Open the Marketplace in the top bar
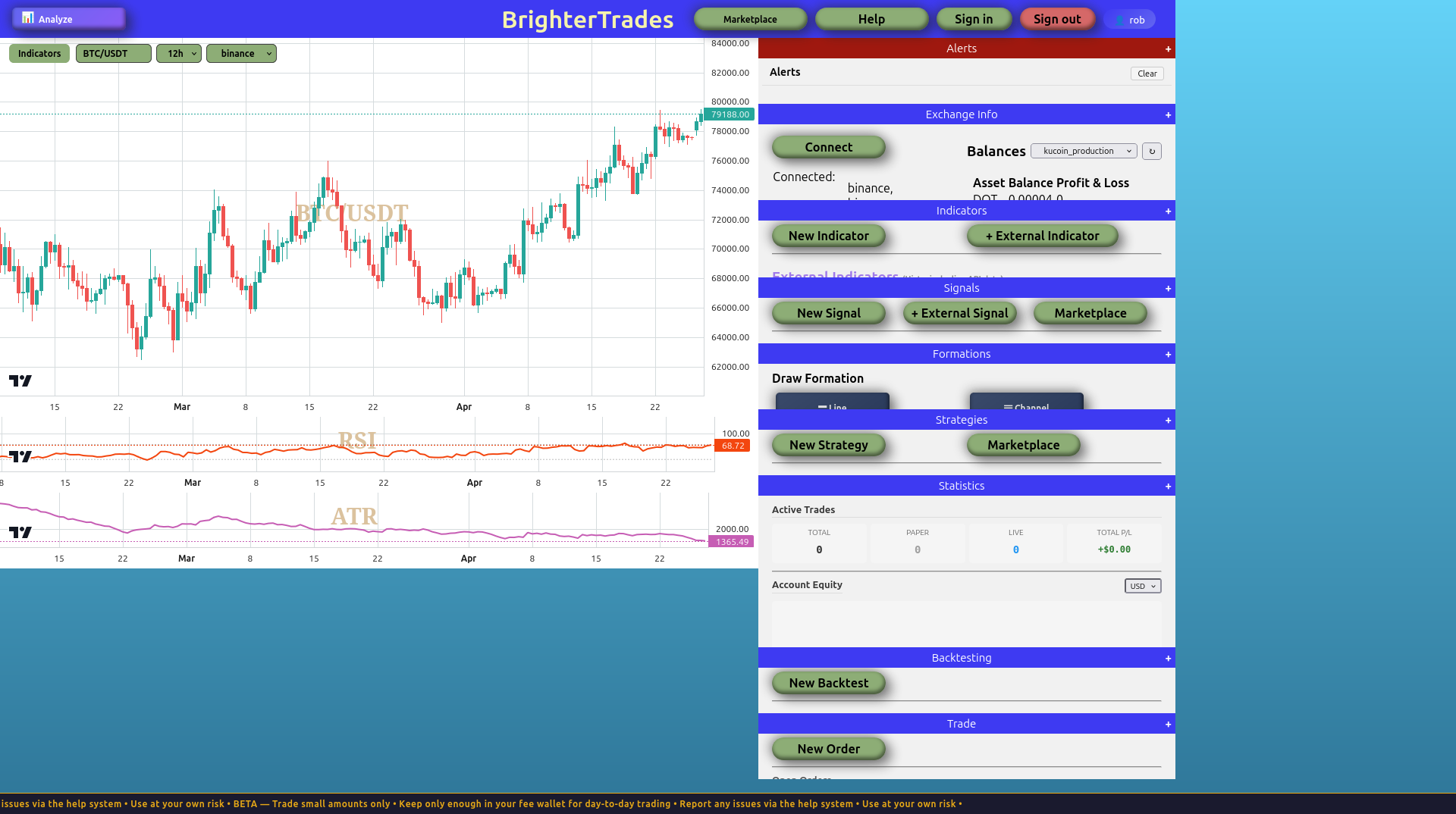Image resolution: width=1456 pixels, height=814 pixels. click(x=750, y=19)
